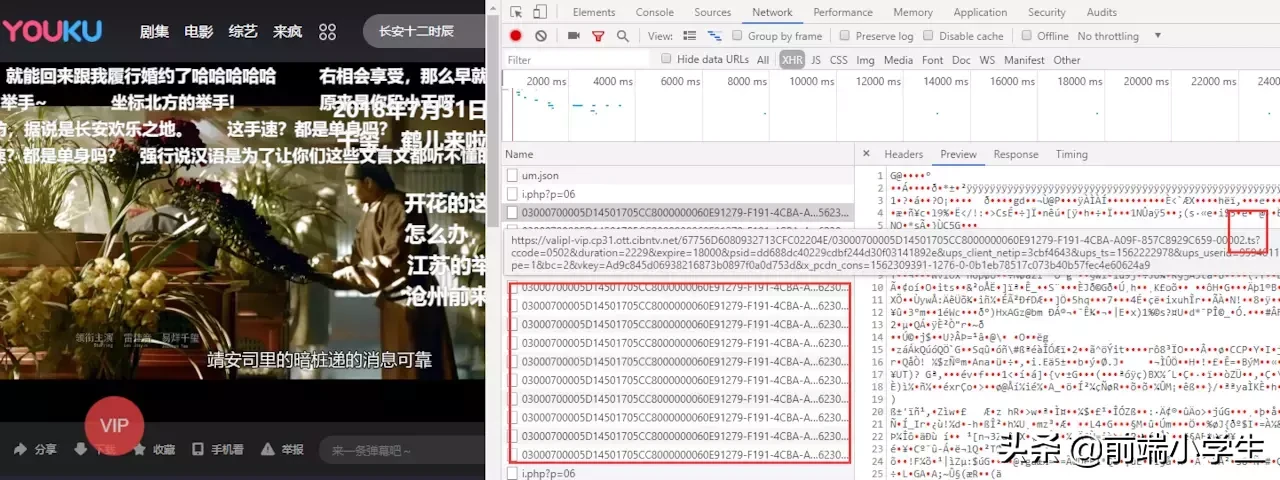Switch to the Console tab

pyautogui.click(x=655, y=12)
